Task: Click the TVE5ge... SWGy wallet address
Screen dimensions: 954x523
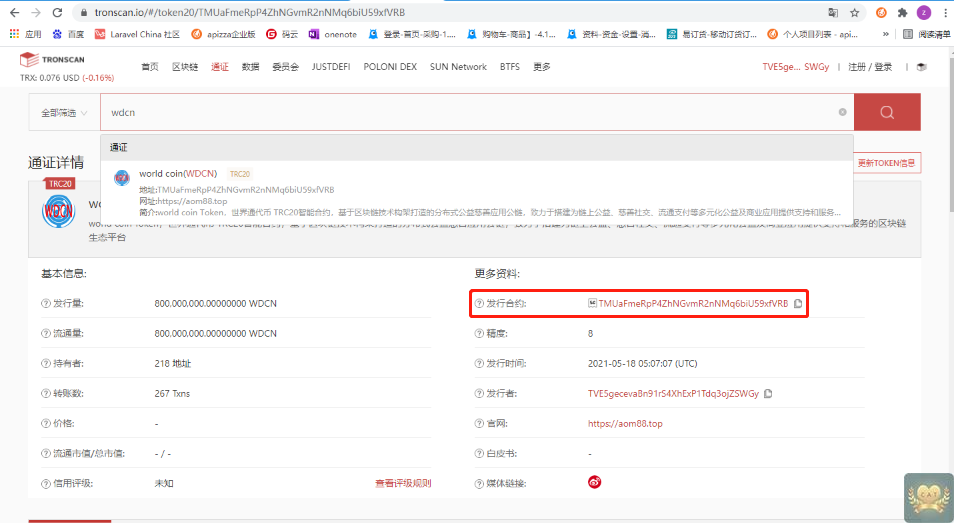Action: click(x=796, y=67)
